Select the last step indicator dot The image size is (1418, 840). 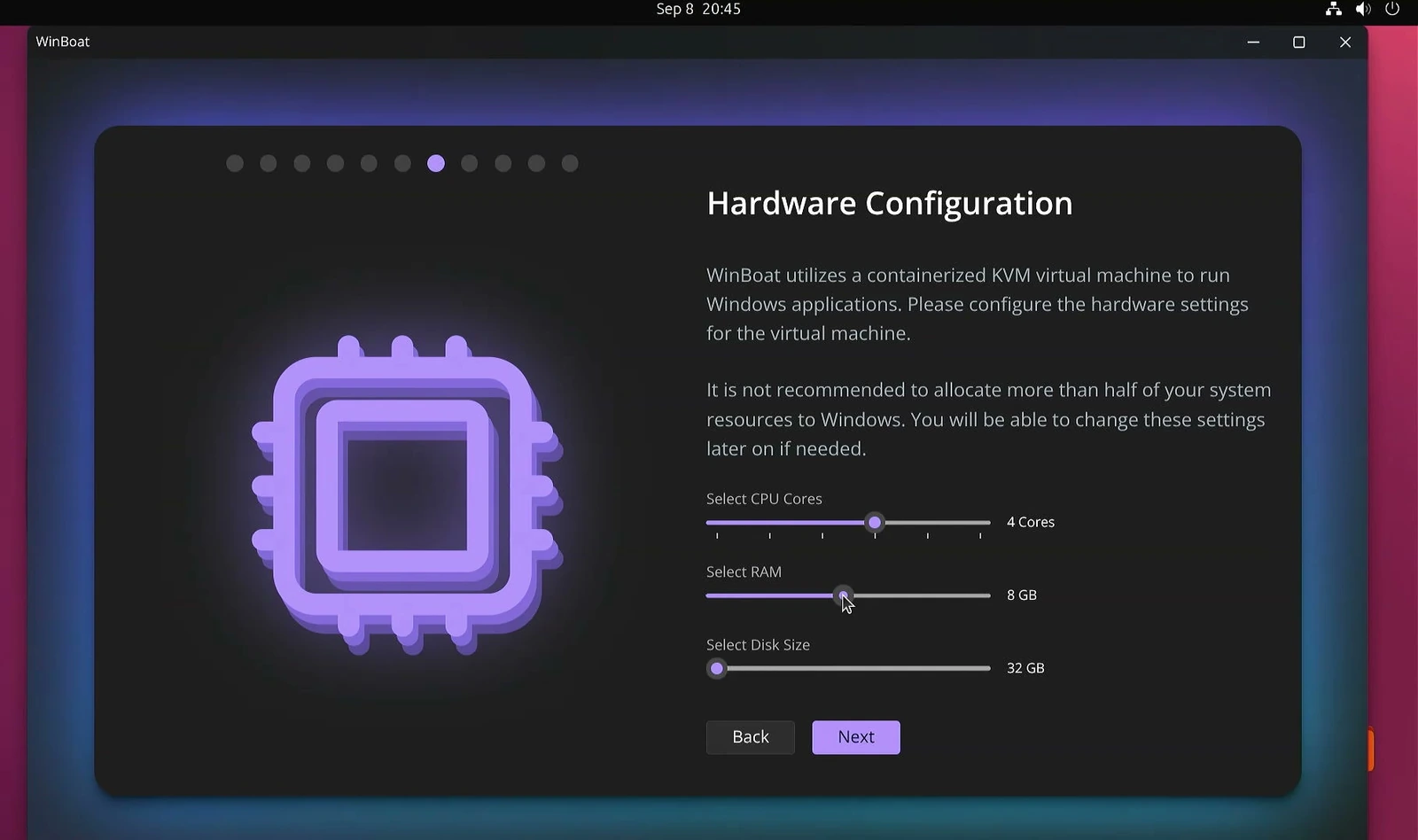coord(570,163)
